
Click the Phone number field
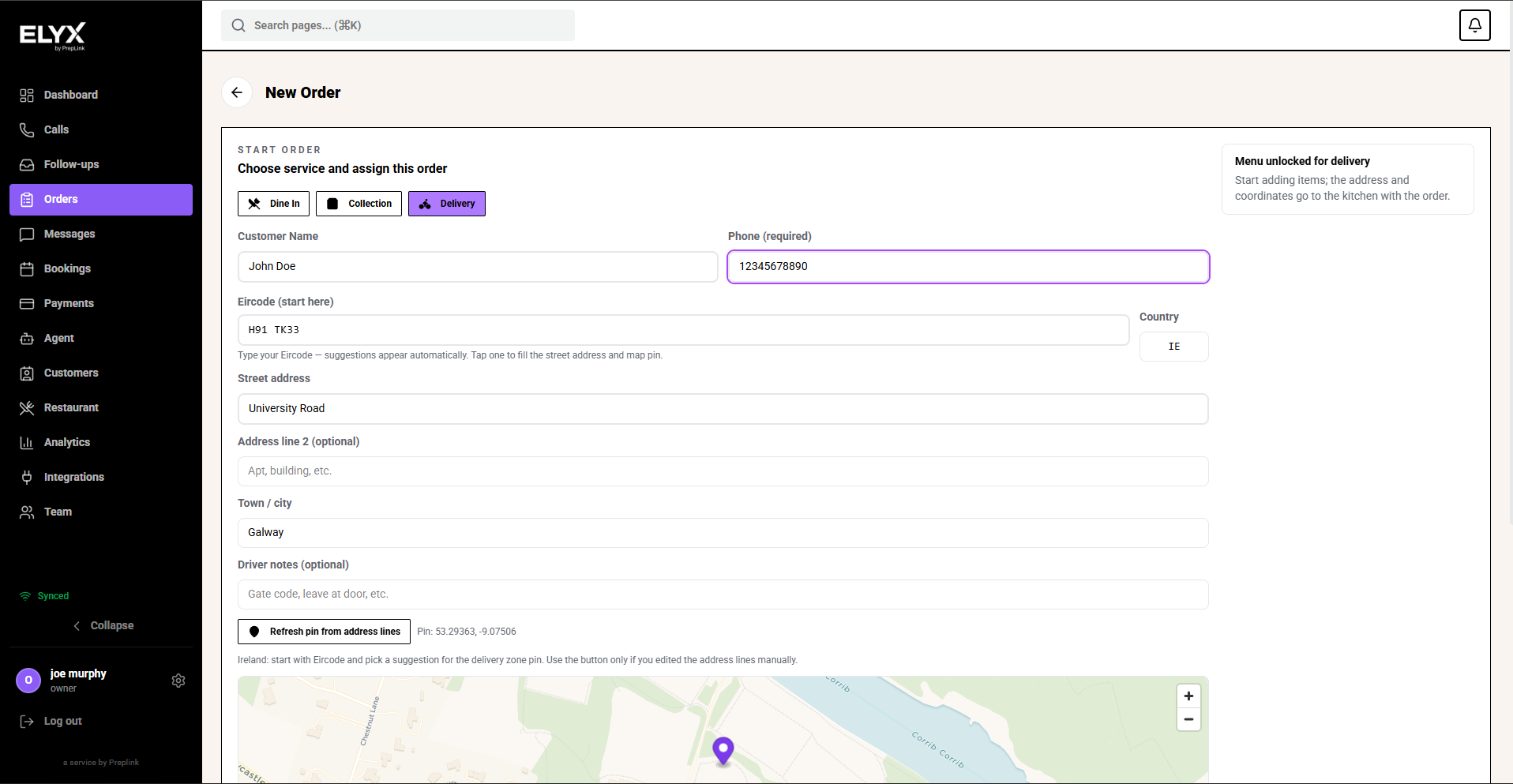click(x=968, y=267)
